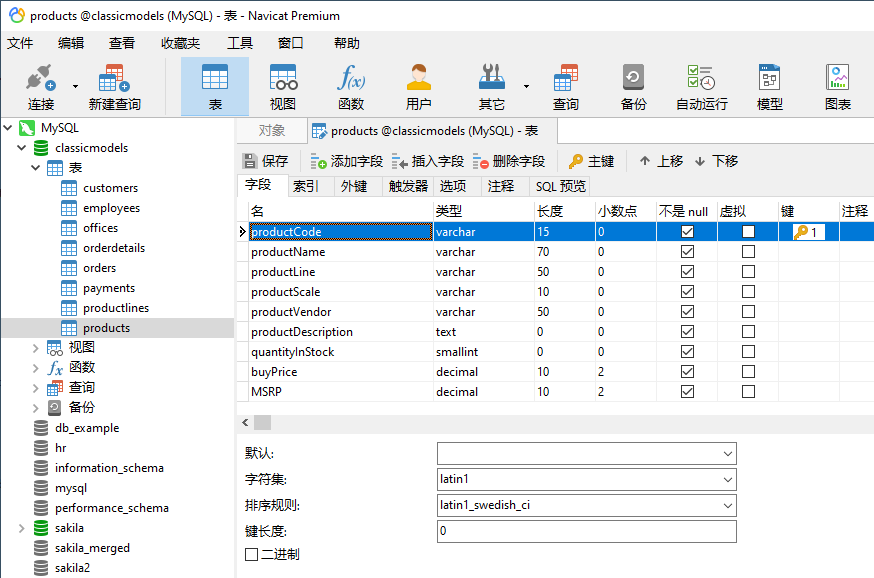Toggle 不是 null for productDescription
874x578 pixels.
pyautogui.click(x=687, y=332)
